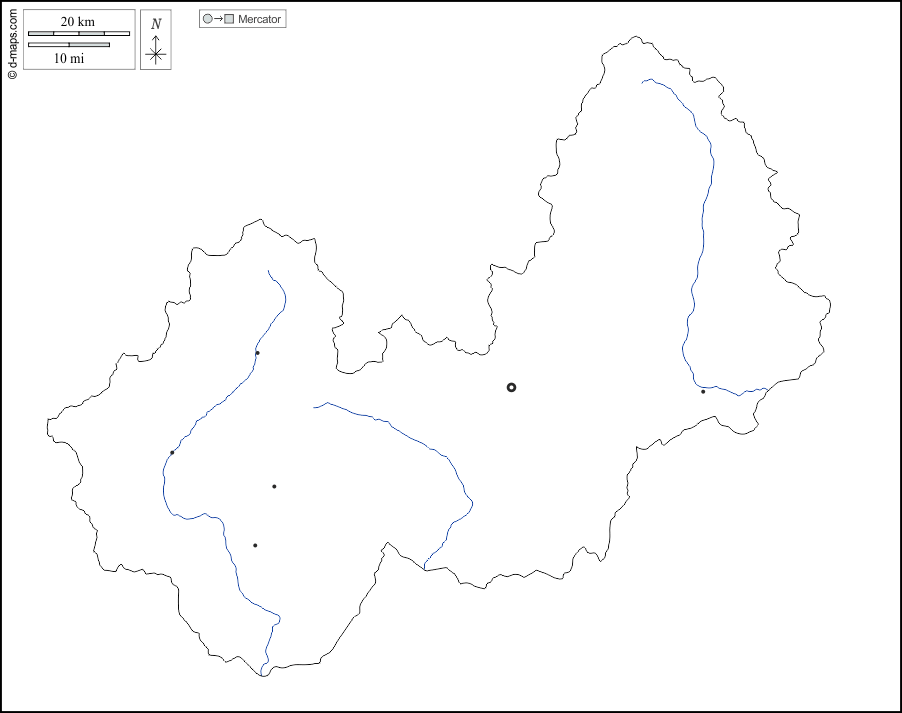The height and width of the screenshot is (713, 902).
Task: Click the 20 km scale text
Action: click(78, 22)
